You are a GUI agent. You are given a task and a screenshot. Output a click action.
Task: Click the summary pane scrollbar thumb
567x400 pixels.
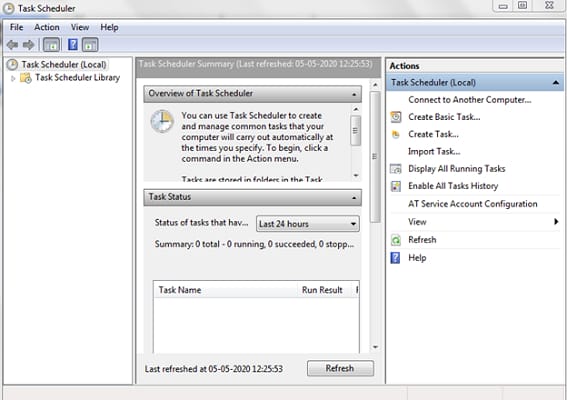(x=375, y=157)
